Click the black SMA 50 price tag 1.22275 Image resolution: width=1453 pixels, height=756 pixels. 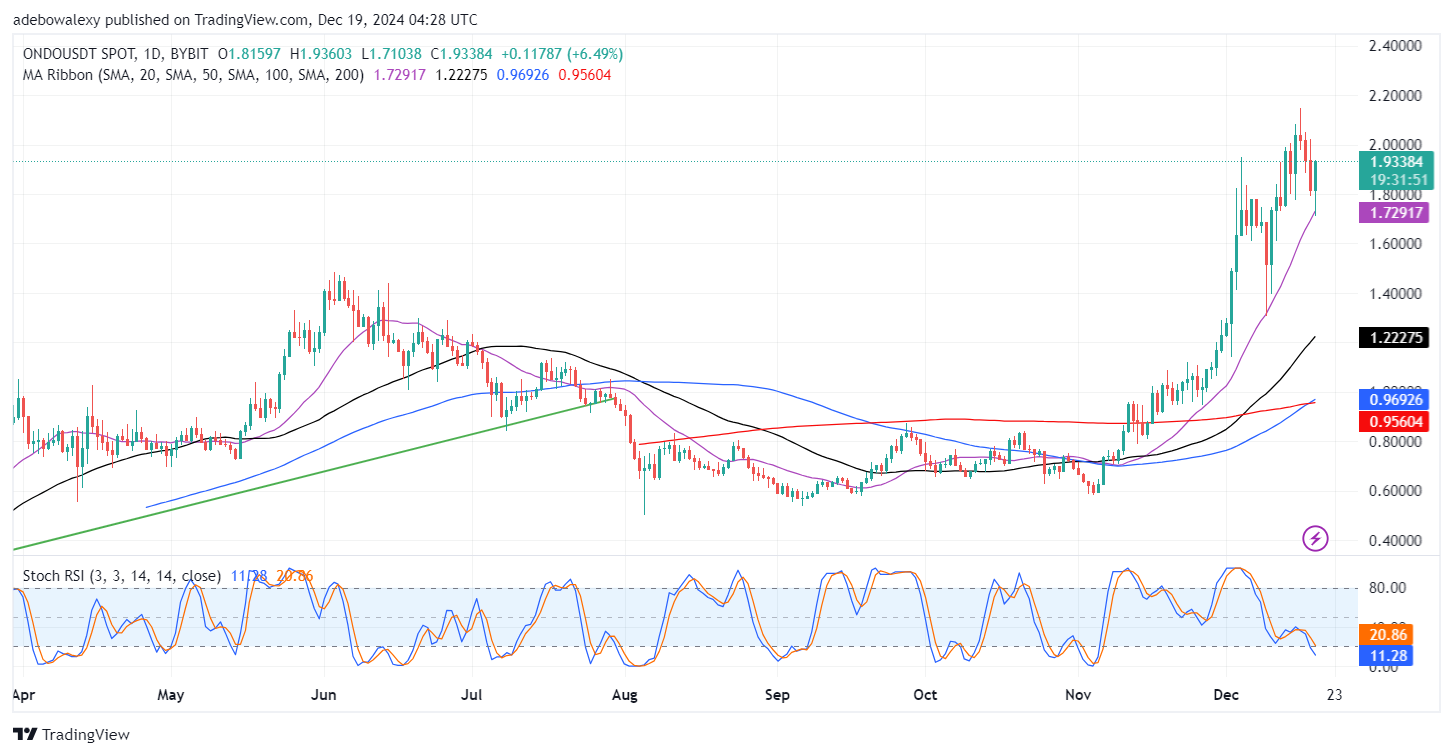pos(1393,337)
